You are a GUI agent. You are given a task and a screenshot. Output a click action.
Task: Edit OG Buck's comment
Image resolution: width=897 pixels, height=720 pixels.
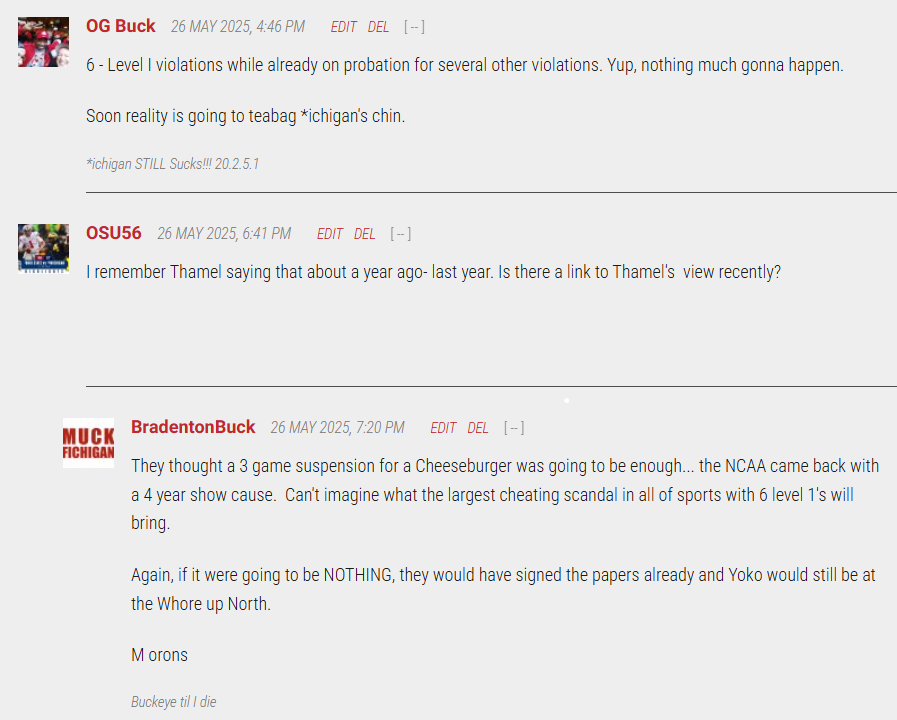(x=343, y=27)
